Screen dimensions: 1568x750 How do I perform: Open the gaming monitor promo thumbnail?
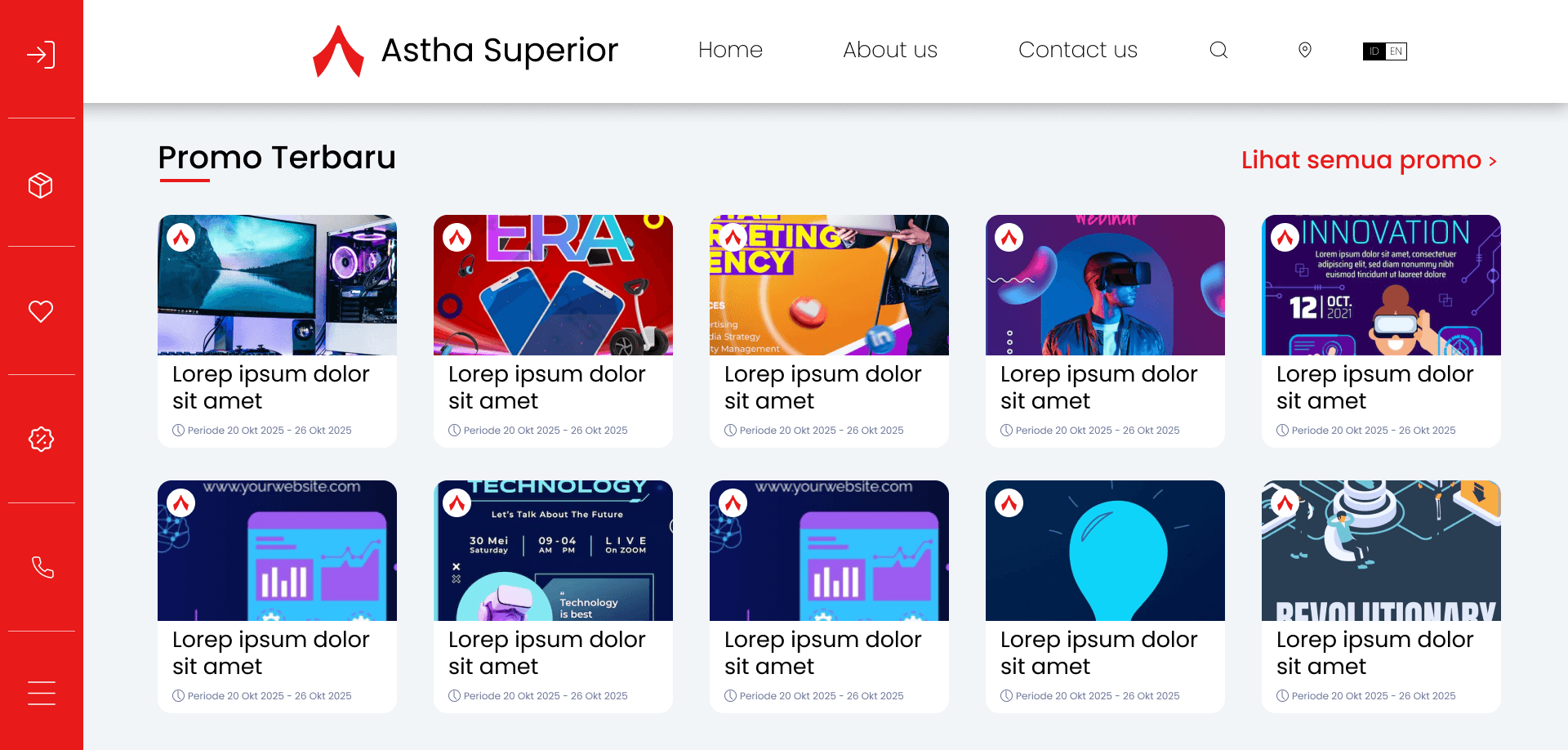point(277,285)
